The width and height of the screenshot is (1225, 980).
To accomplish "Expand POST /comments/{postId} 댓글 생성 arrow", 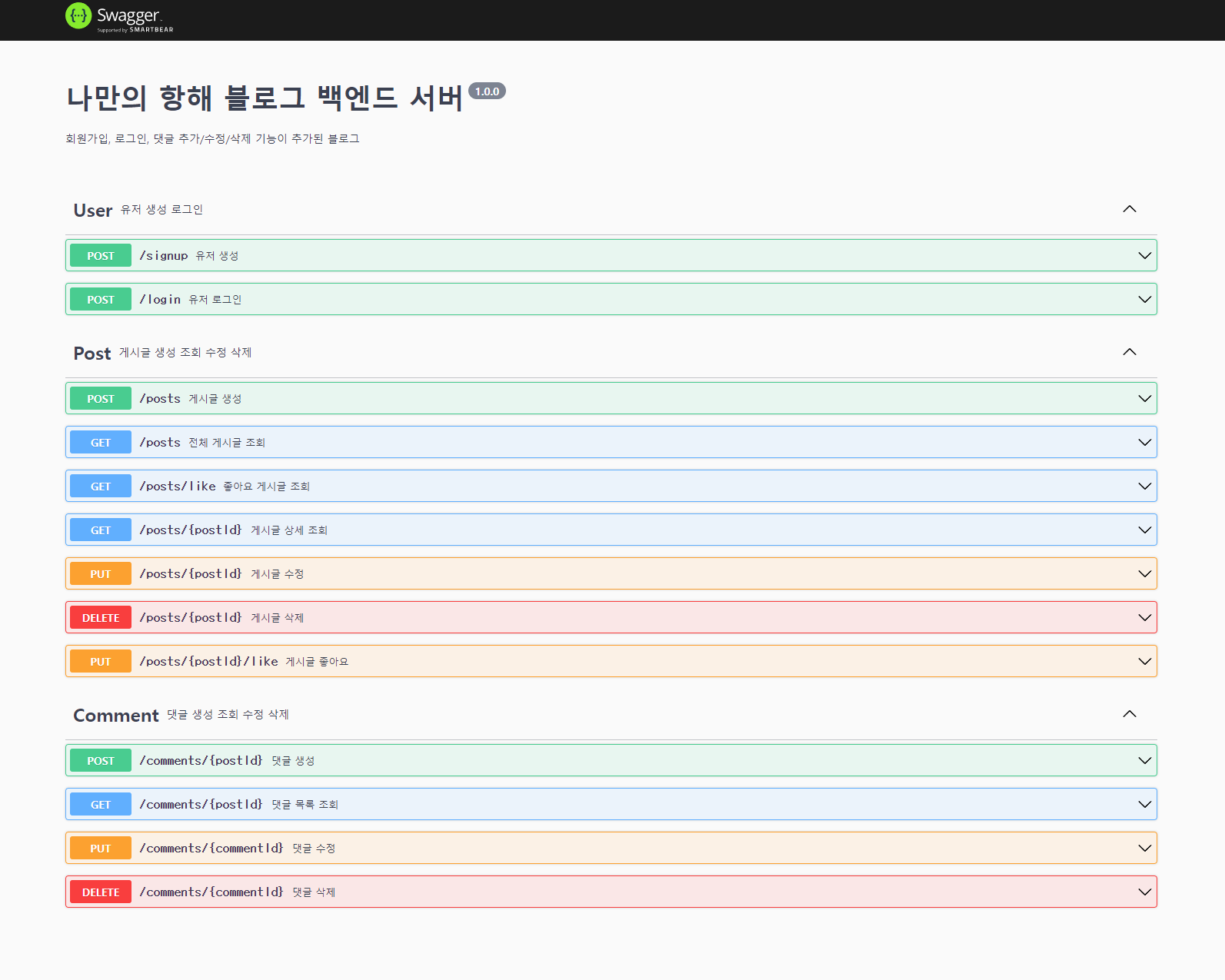I will (x=1144, y=760).
